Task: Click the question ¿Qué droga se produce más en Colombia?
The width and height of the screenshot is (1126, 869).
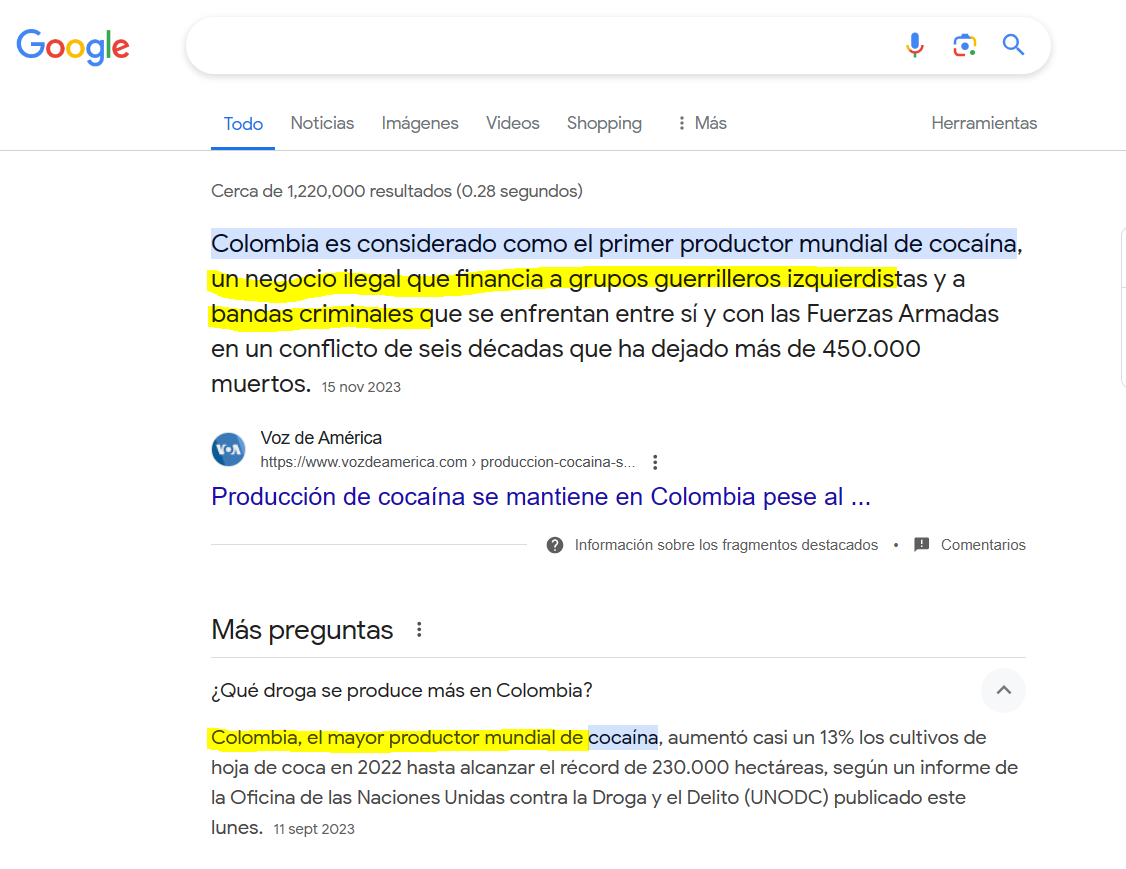Action: coord(401,690)
